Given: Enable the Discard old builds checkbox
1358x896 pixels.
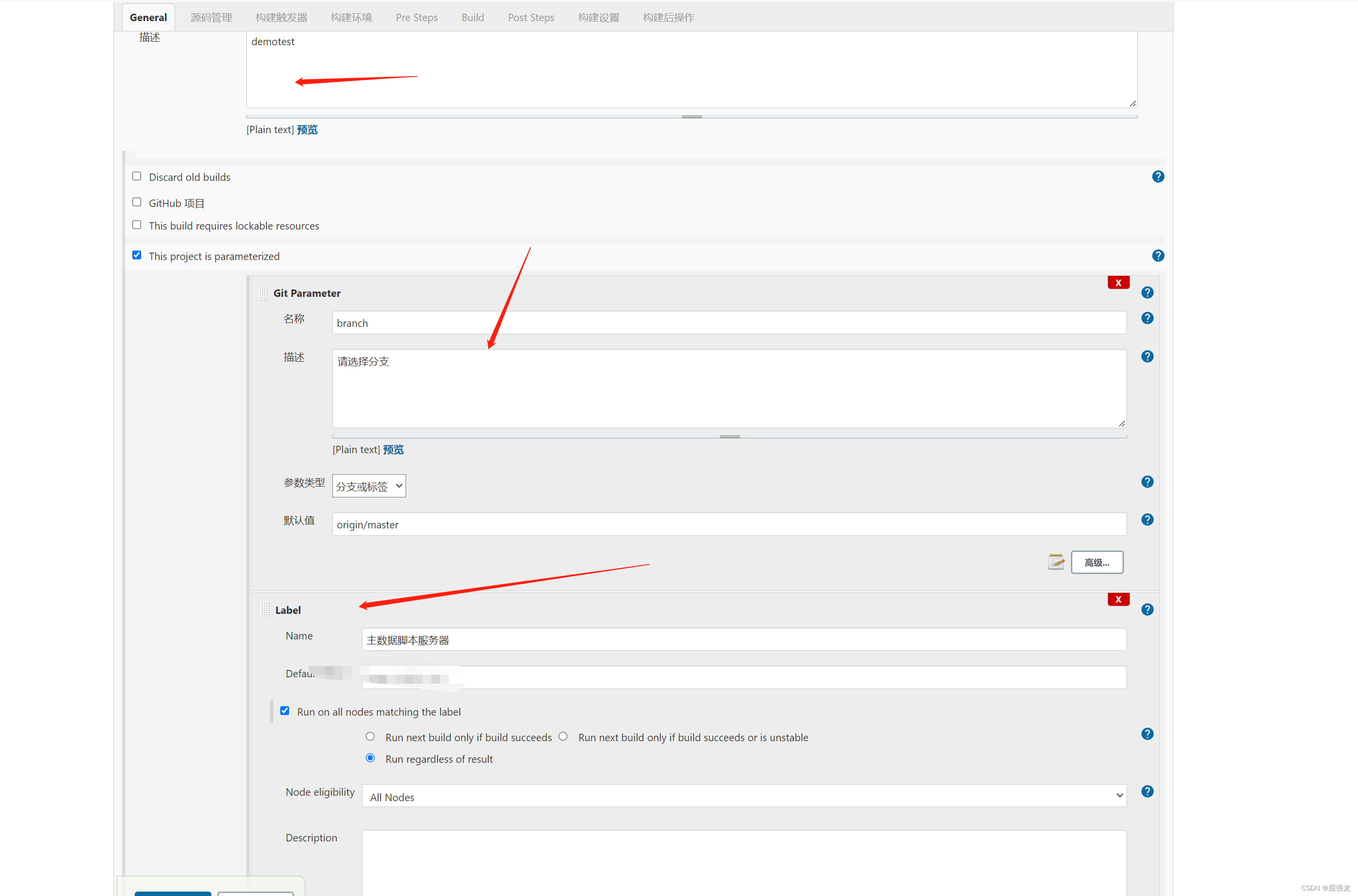Looking at the screenshot, I should pyautogui.click(x=137, y=176).
